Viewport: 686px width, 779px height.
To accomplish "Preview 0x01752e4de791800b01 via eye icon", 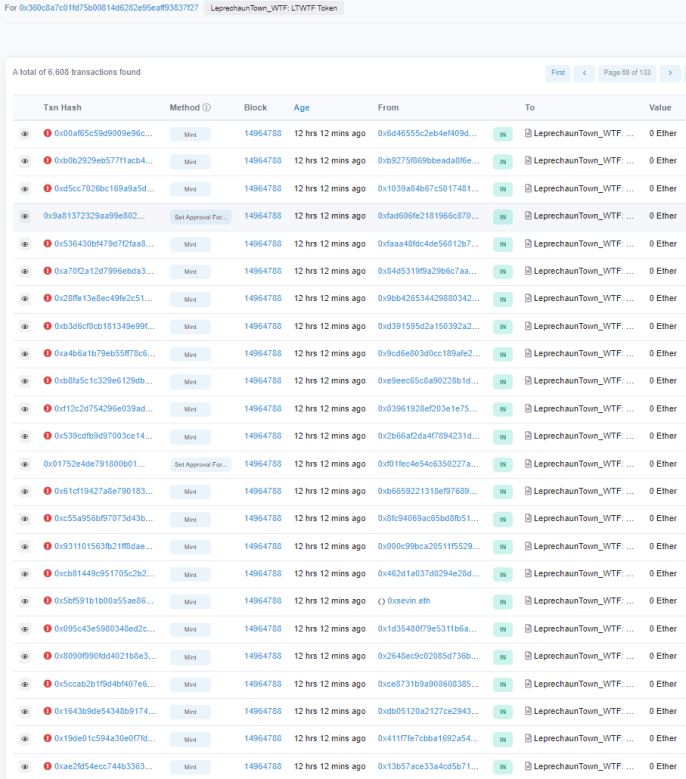I will tap(24, 464).
